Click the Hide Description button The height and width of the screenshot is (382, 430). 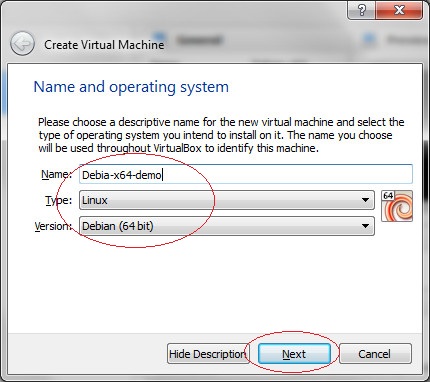click(207, 354)
